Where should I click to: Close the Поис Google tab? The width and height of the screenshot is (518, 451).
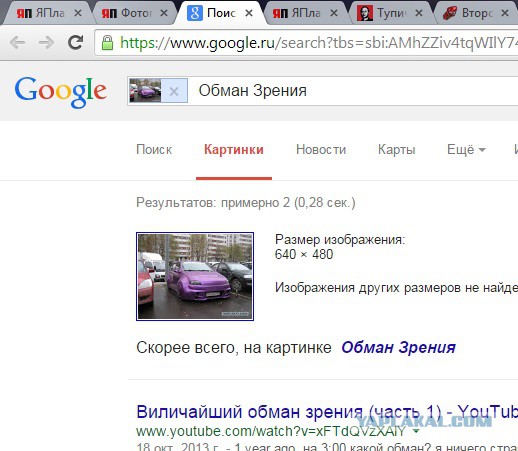point(249,13)
